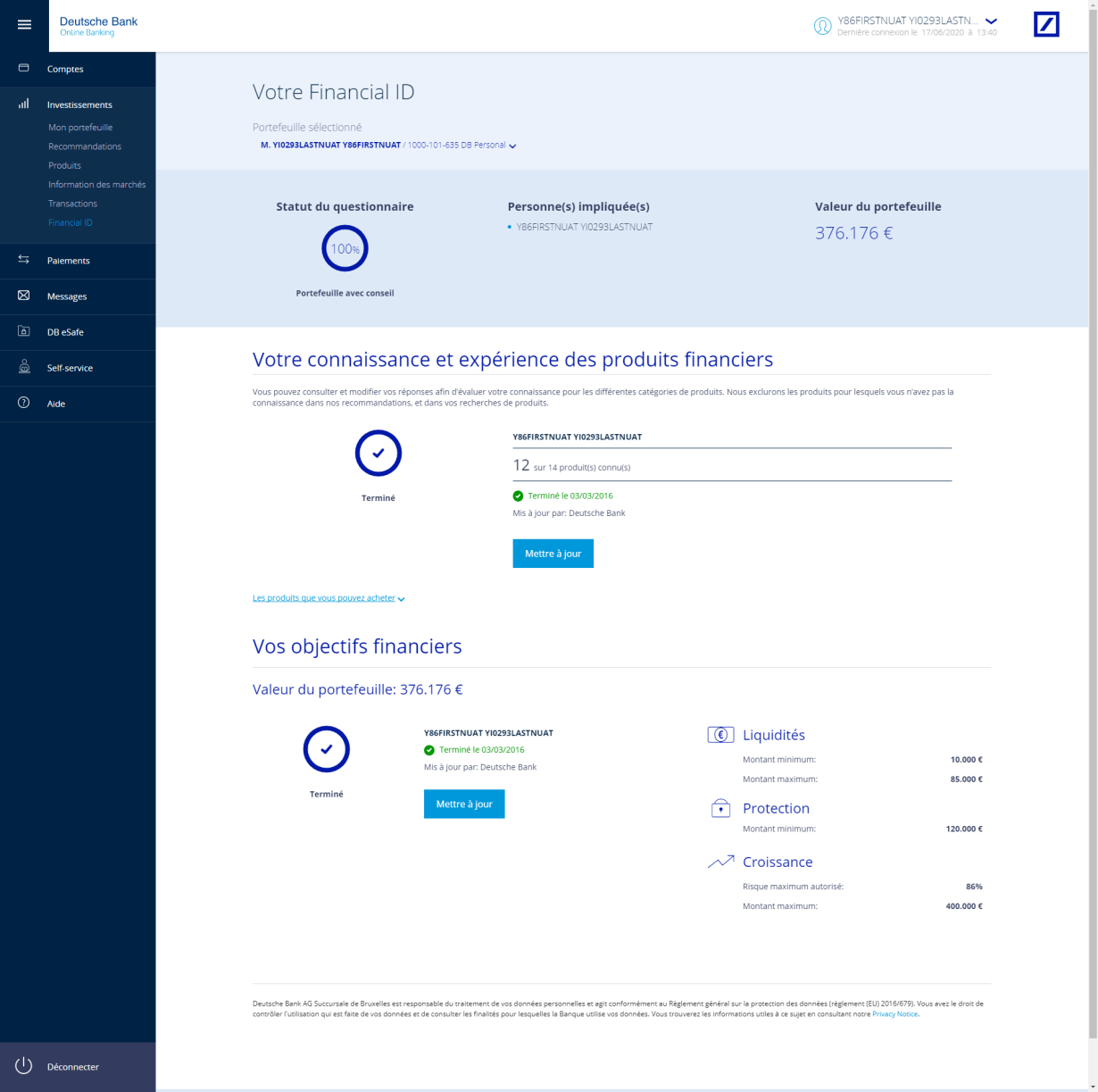Click Protection minimum amount 120.000 €

[964, 829]
